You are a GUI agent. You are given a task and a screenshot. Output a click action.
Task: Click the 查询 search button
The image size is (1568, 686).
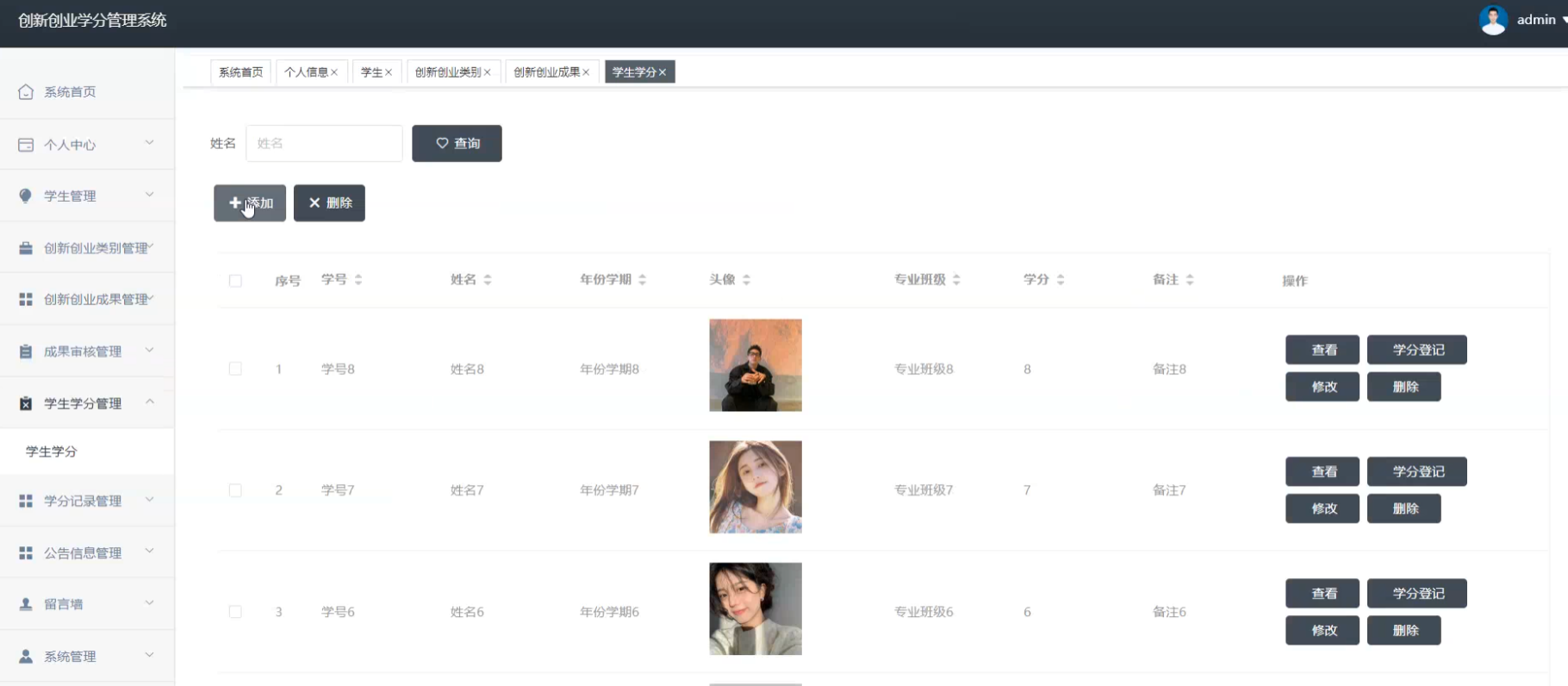click(457, 143)
